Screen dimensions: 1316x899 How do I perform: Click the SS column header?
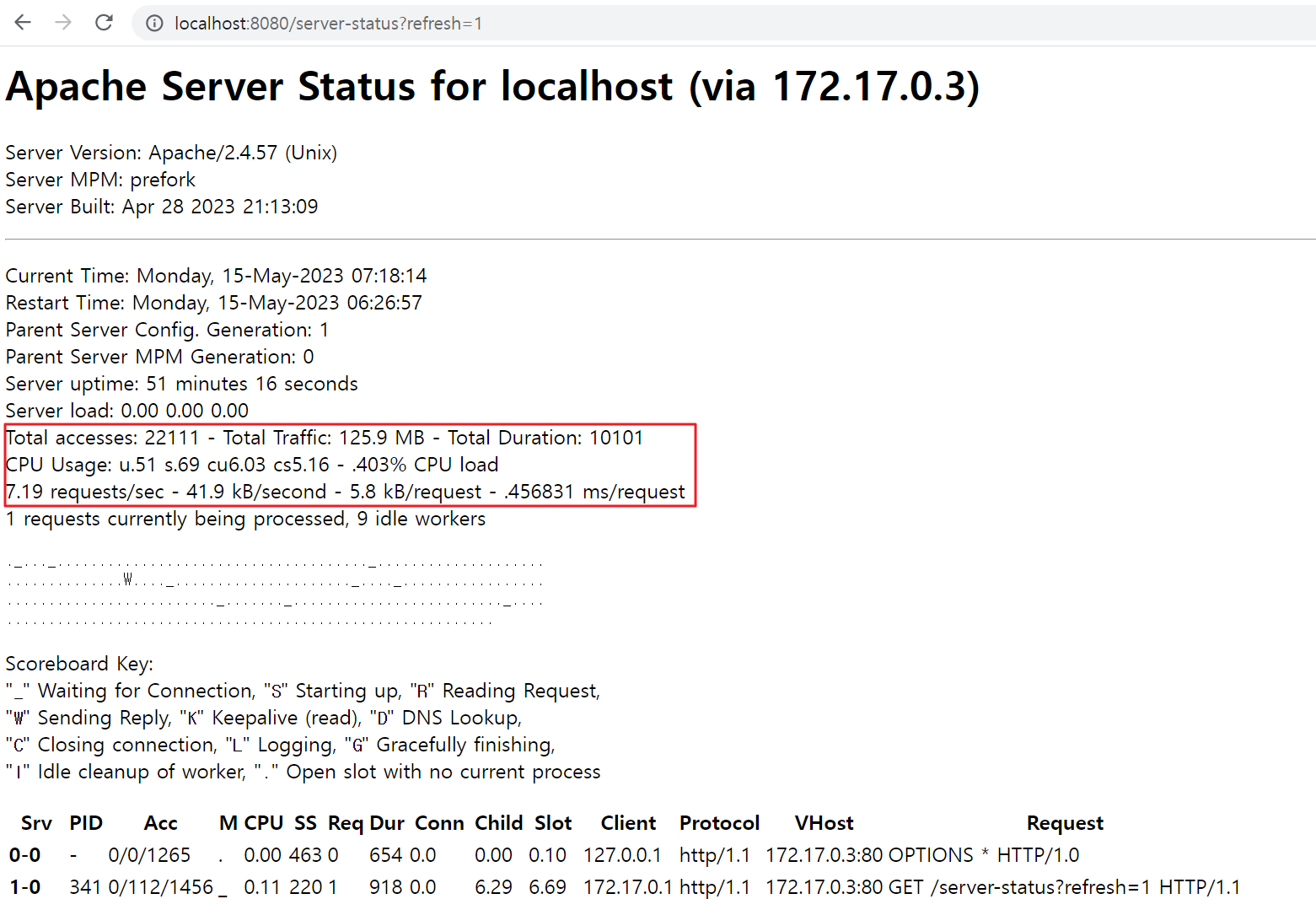(305, 823)
